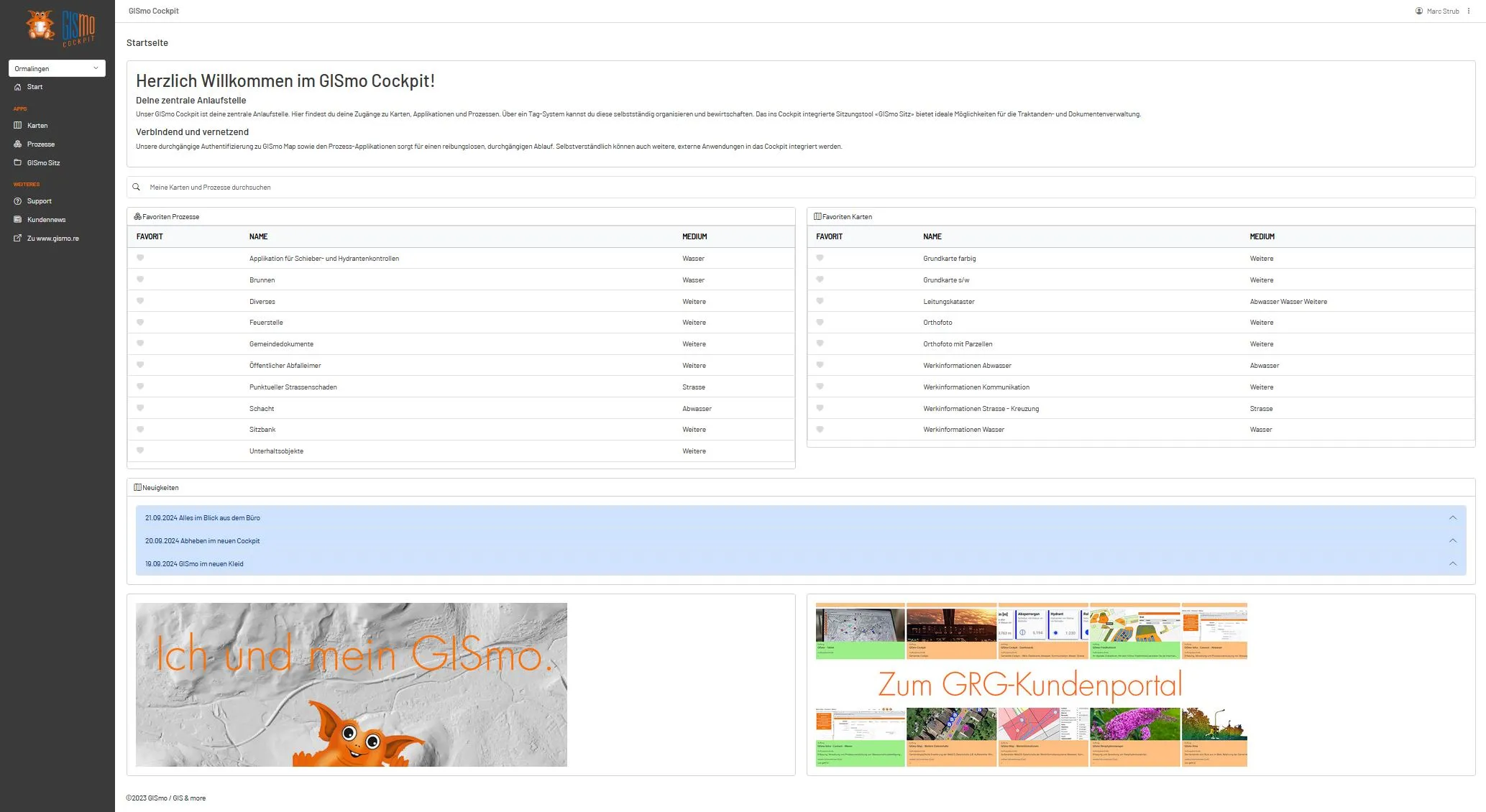Click the Favoriten Prozesse header icon
Viewport: 1486px width, 812px height.
pyautogui.click(x=137, y=216)
